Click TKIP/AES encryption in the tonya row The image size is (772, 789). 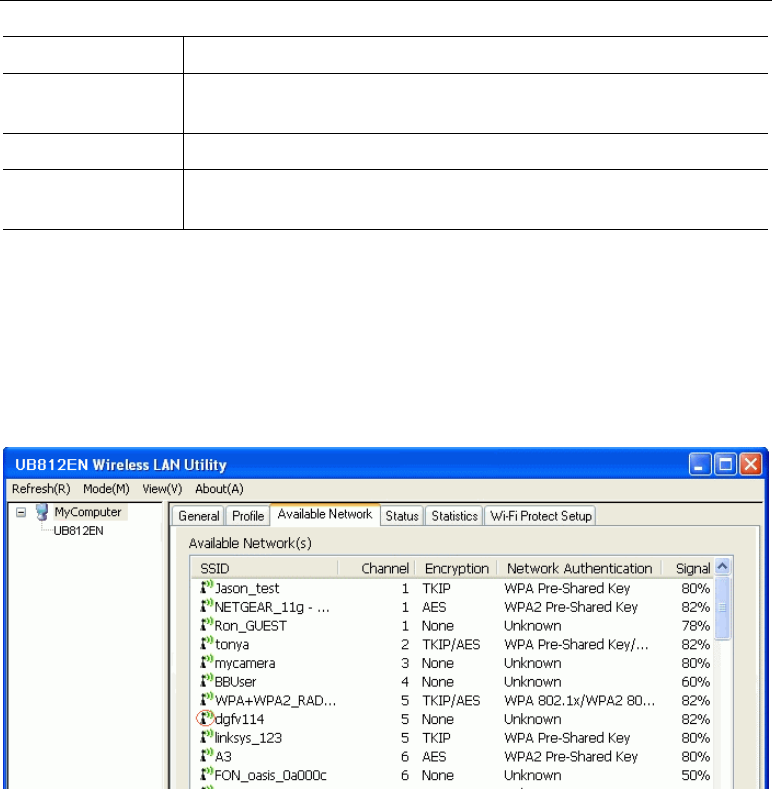click(451, 644)
